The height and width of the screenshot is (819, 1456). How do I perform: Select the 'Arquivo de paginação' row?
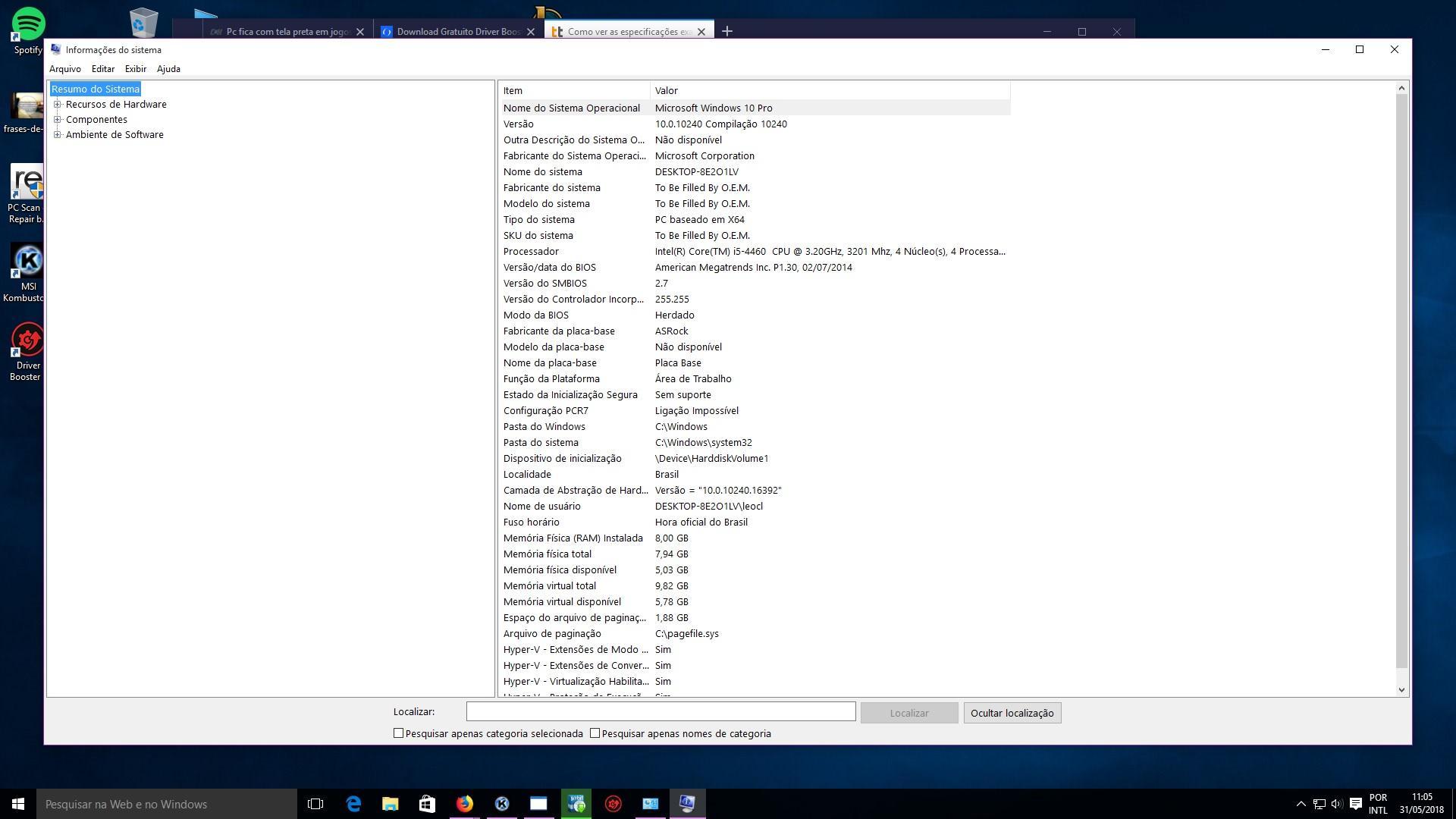coord(755,634)
